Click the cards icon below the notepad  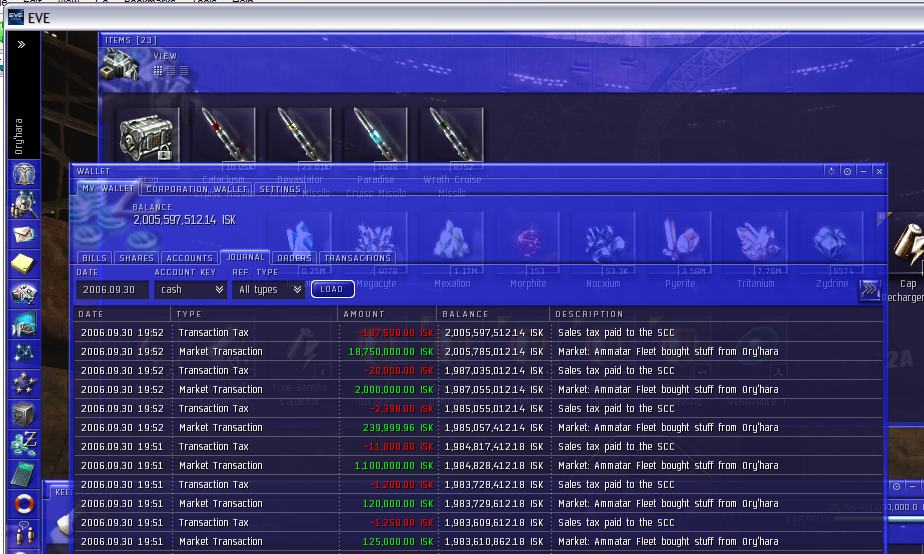(x=24, y=294)
